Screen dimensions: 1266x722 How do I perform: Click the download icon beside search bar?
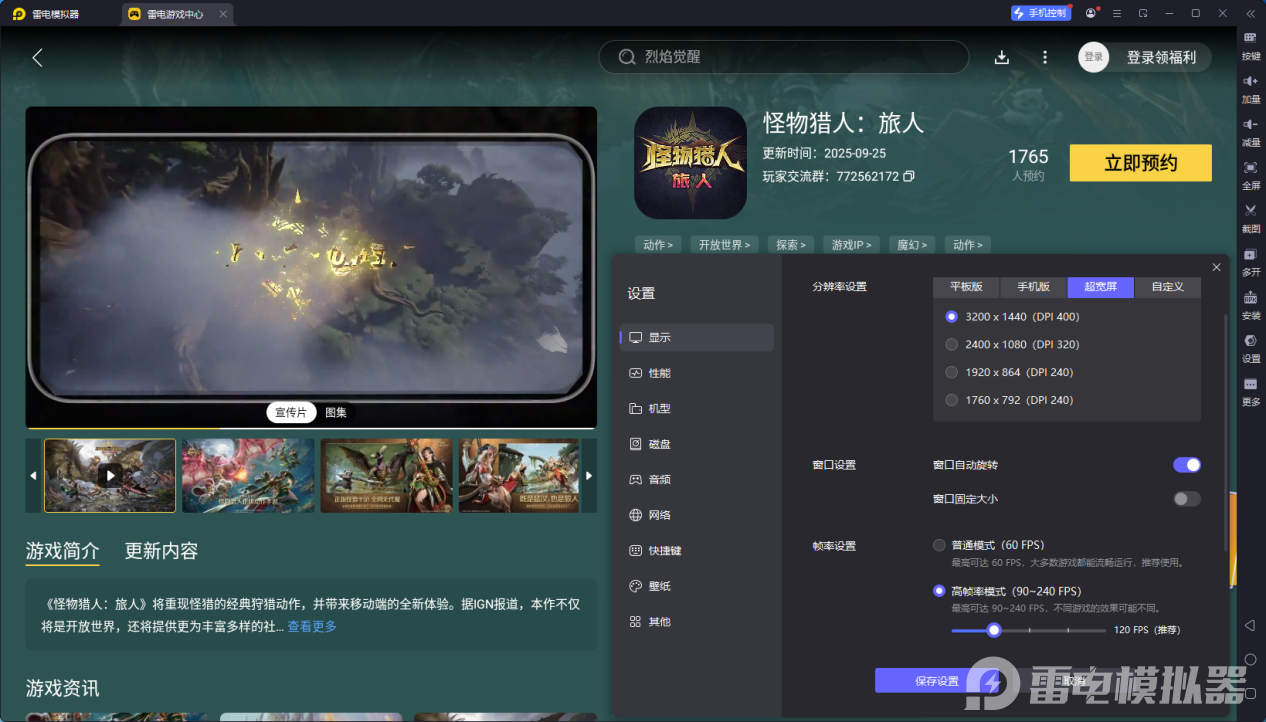(1001, 57)
